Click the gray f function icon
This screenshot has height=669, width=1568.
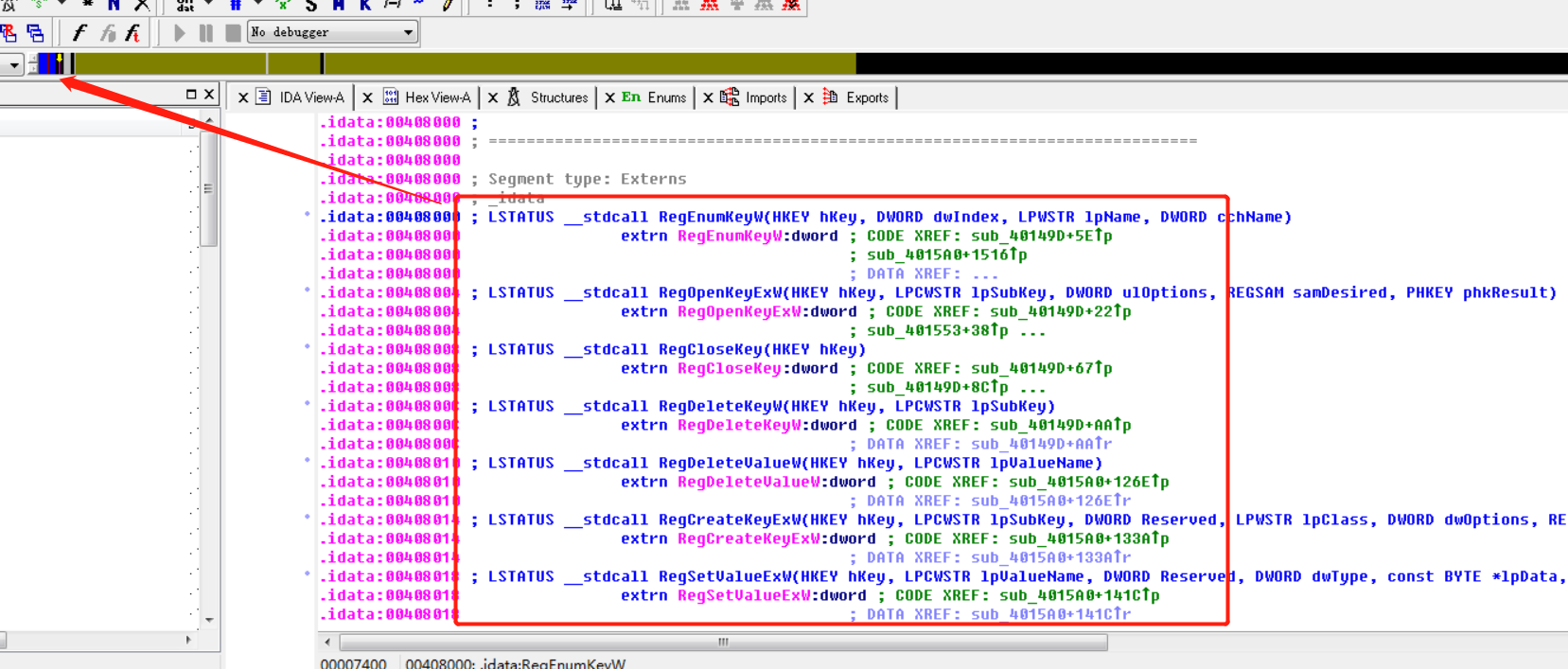click(107, 33)
